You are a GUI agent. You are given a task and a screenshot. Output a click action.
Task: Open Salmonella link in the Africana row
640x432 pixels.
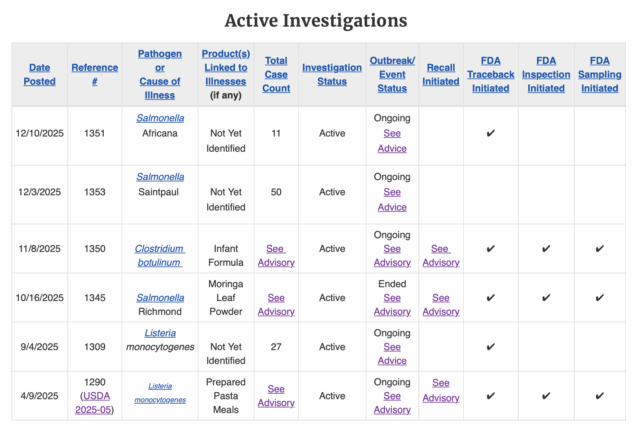click(x=160, y=118)
